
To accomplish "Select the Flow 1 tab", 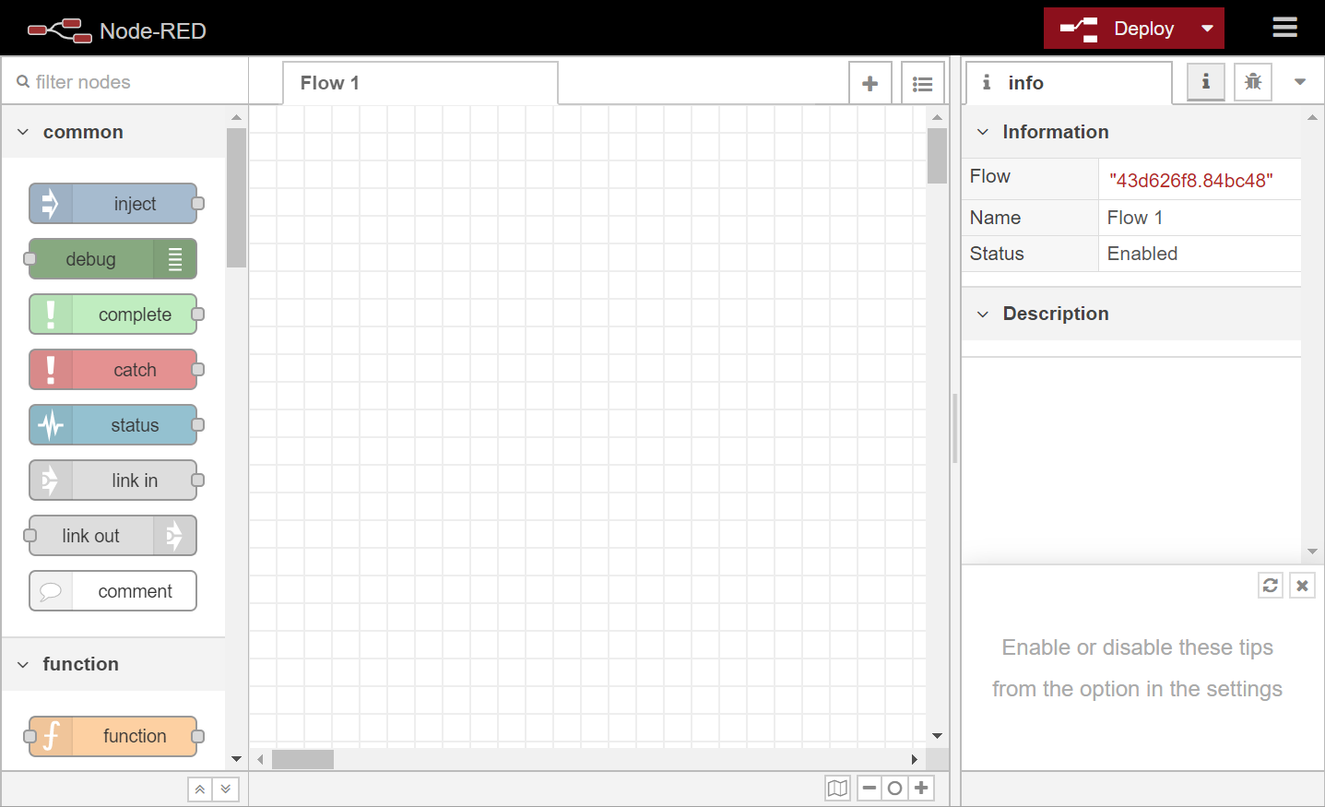I will (x=329, y=82).
